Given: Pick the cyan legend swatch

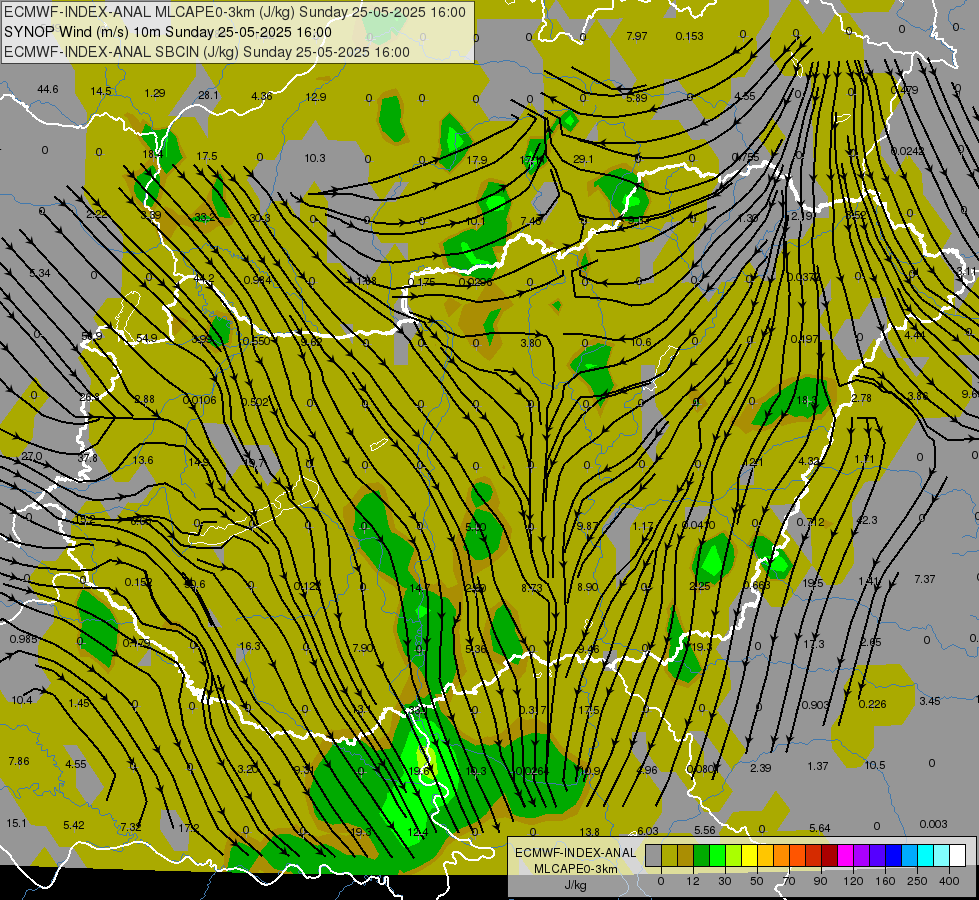Looking at the screenshot, I should coord(926,855).
